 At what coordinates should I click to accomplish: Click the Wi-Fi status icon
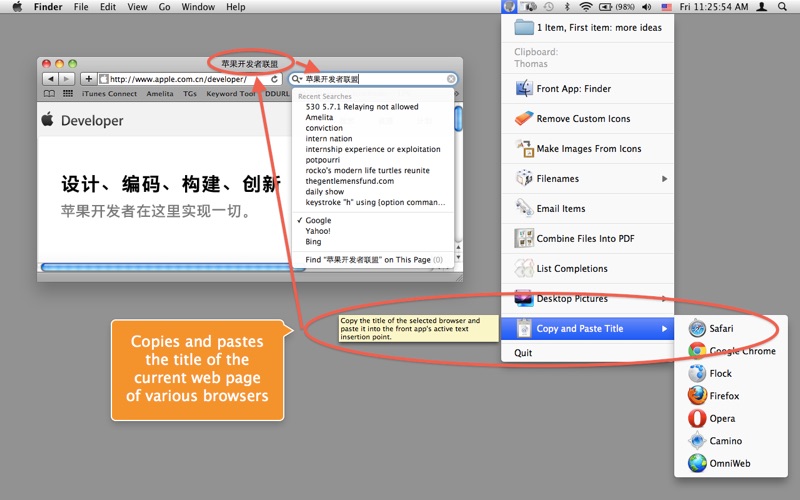pos(586,7)
